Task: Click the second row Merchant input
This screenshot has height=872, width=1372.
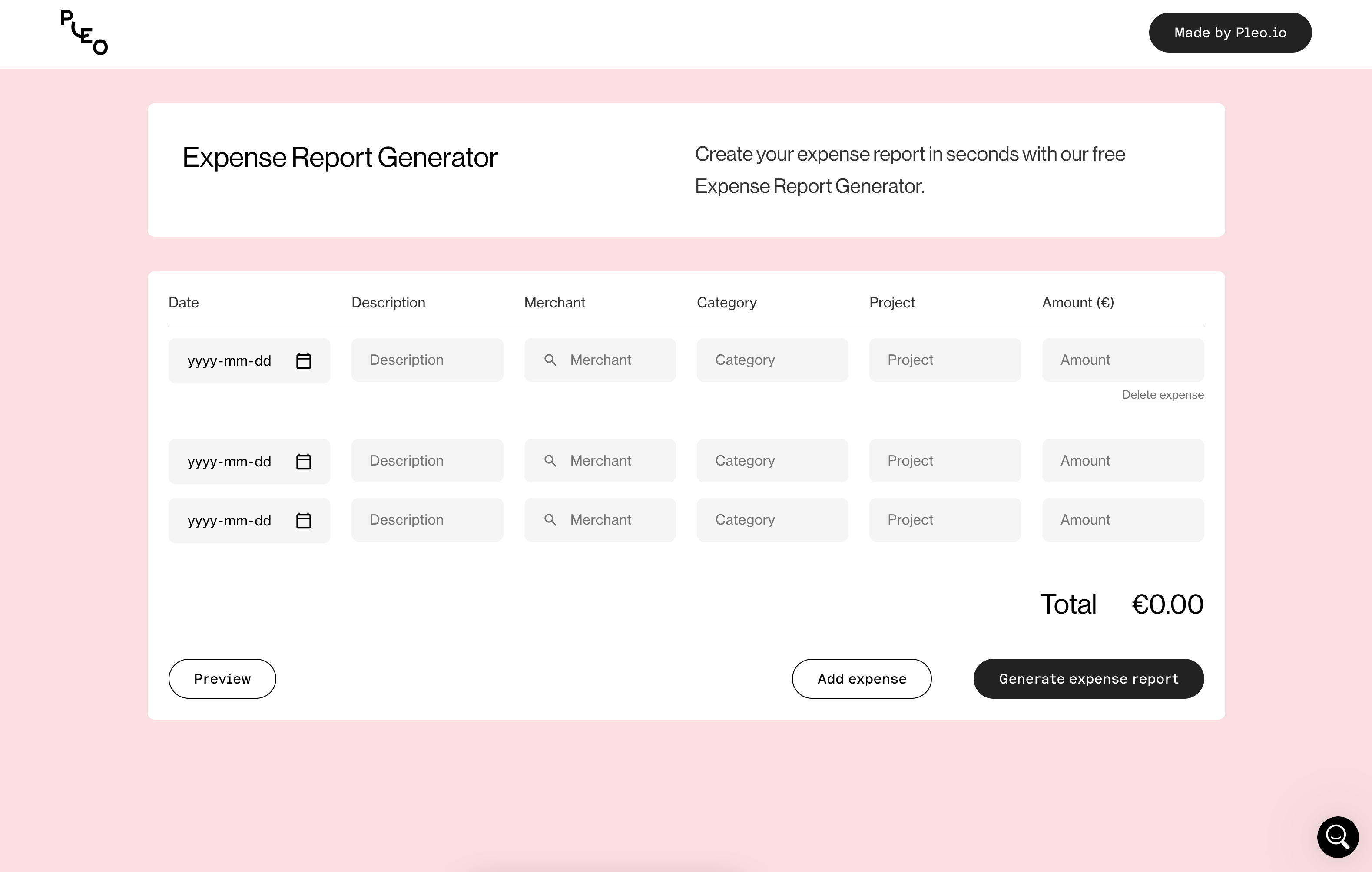Action: coord(600,461)
